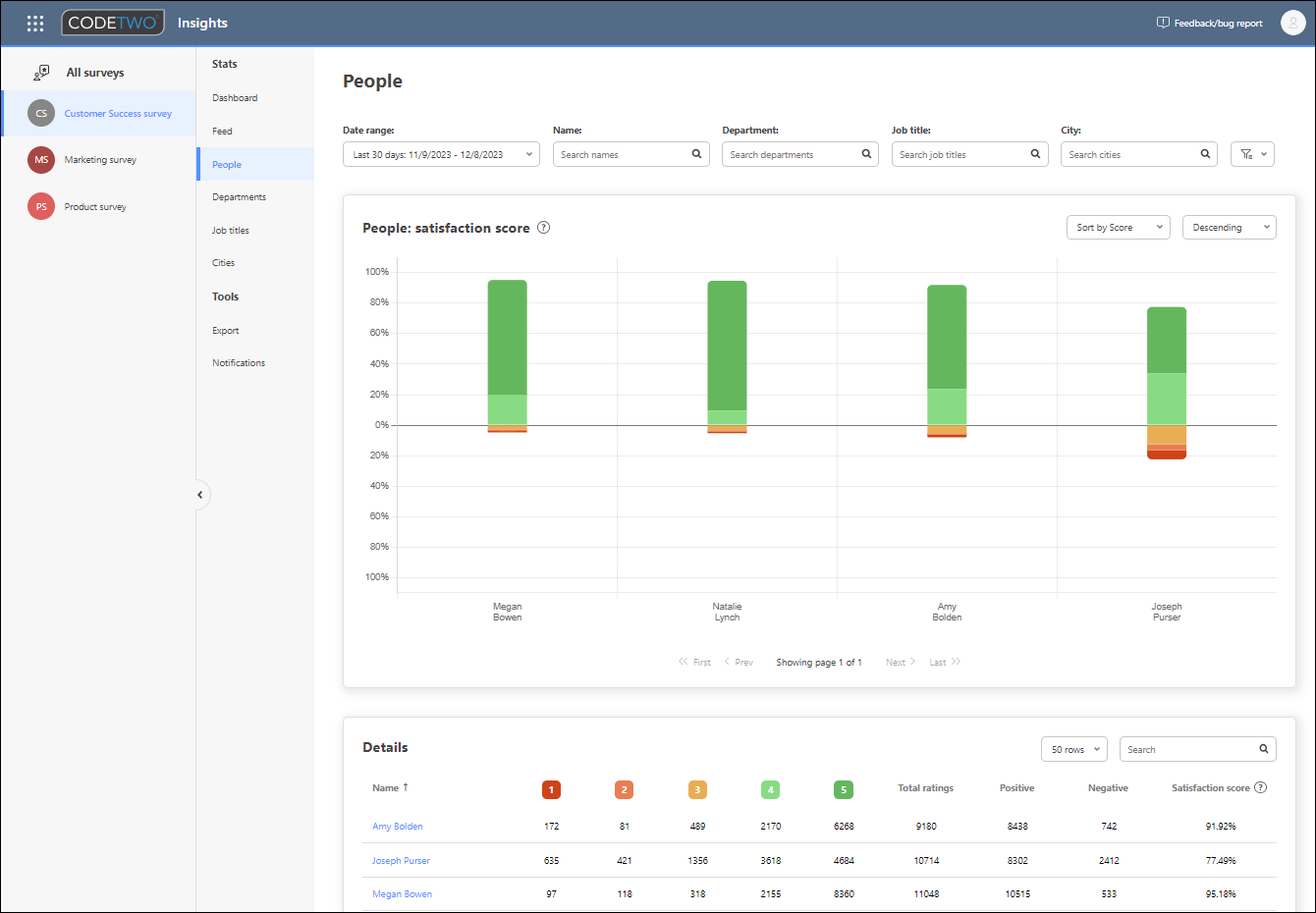
Task: Click the All surveys icon
Action: click(x=41, y=73)
